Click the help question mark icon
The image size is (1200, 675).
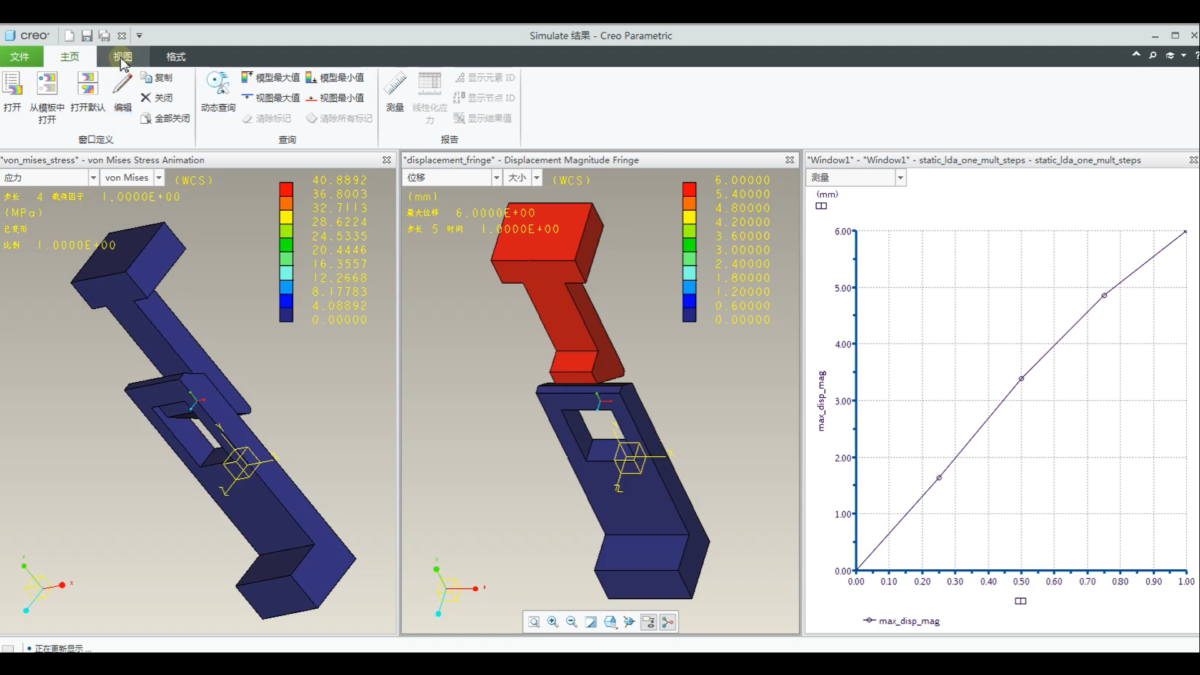(1195, 56)
